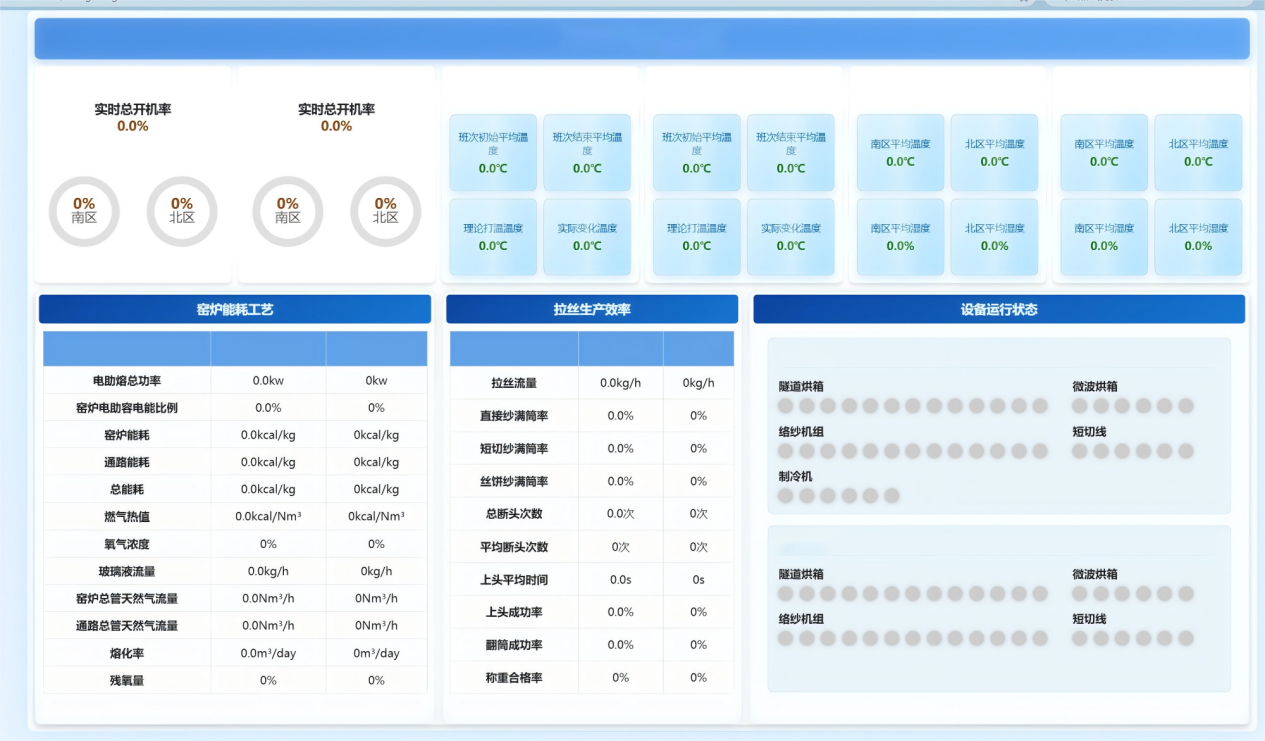Select the 班次初始平均温度 temperature card

click(493, 152)
